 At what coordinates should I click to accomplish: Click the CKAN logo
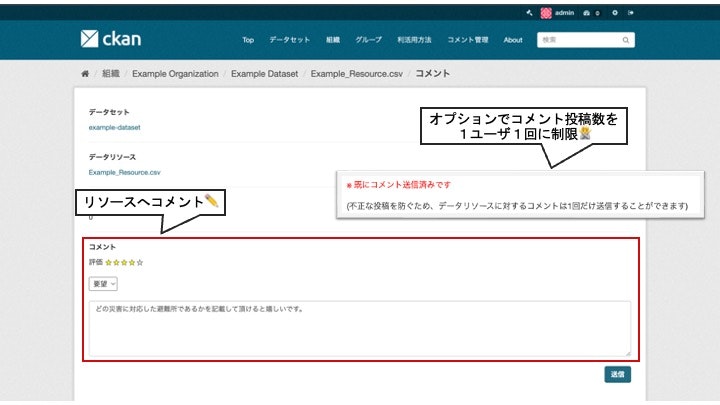[x=111, y=39]
